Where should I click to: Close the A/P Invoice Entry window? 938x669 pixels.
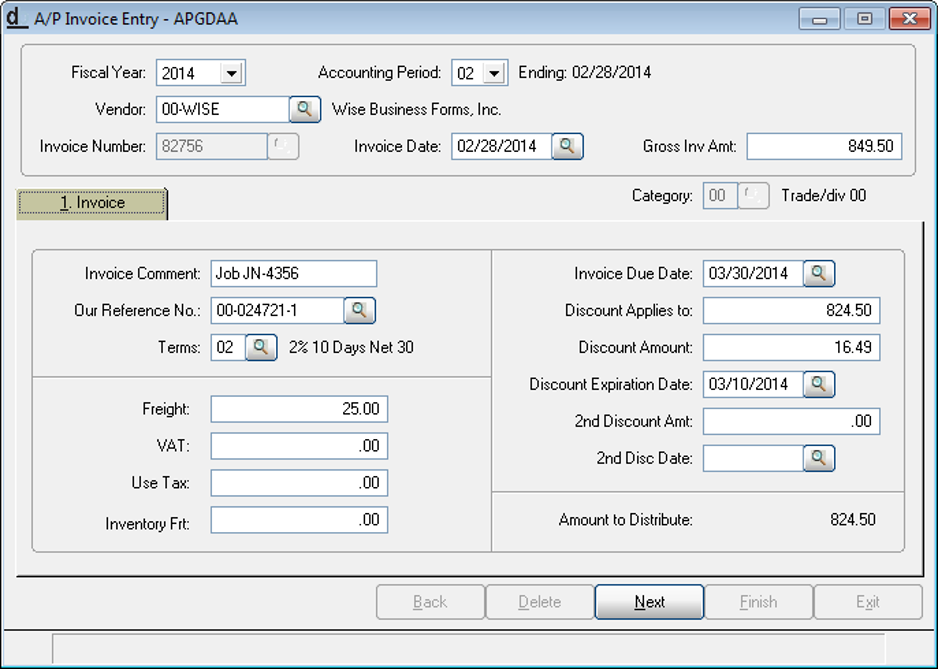point(909,19)
